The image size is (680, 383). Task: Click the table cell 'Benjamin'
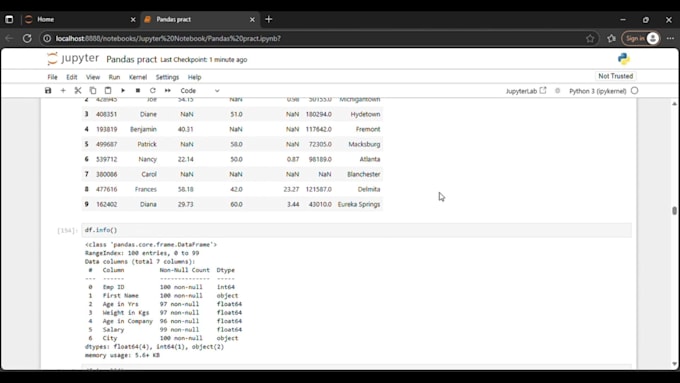pyautogui.click(x=143, y=129)
